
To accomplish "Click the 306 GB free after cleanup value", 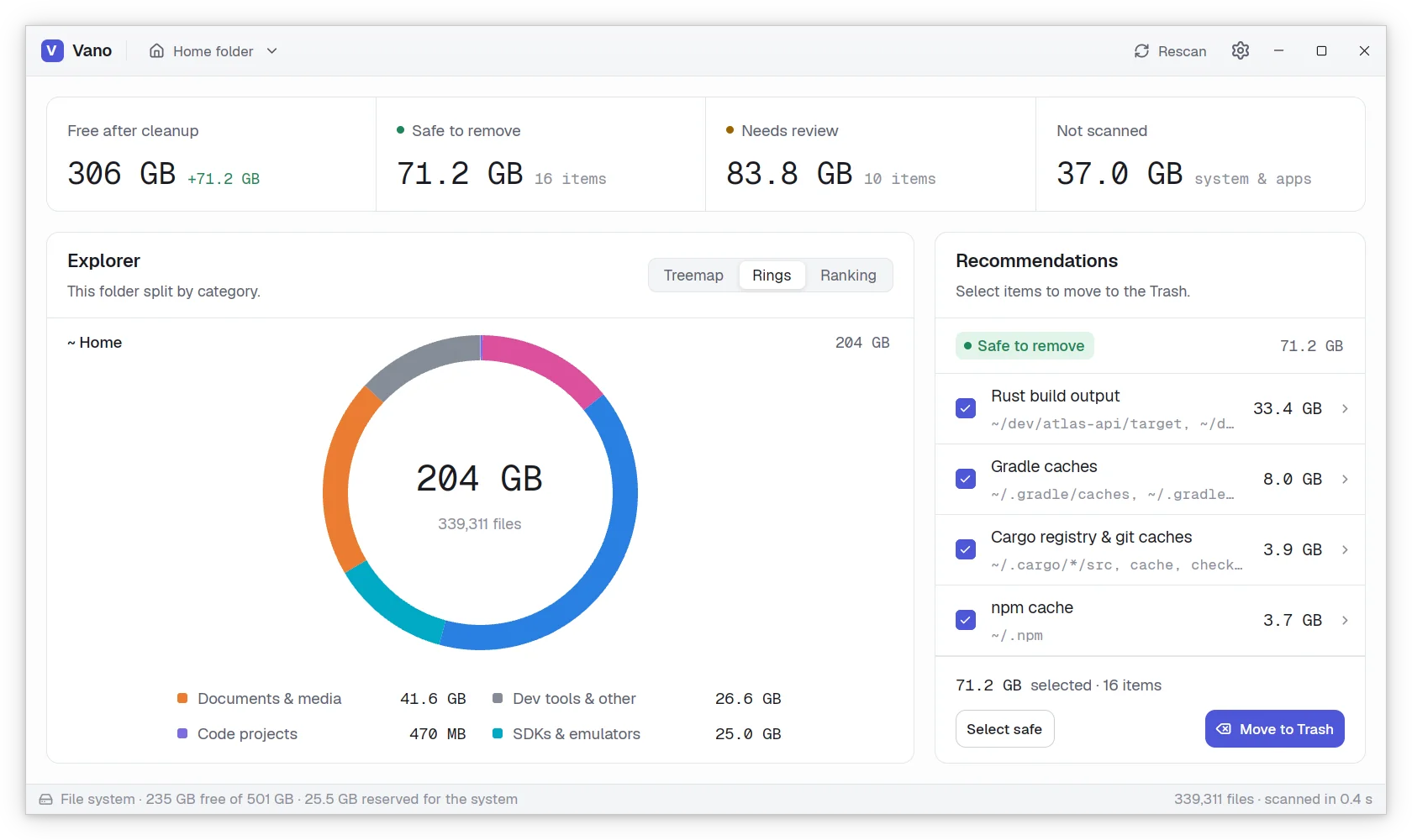I will click(x=122, y=174).
